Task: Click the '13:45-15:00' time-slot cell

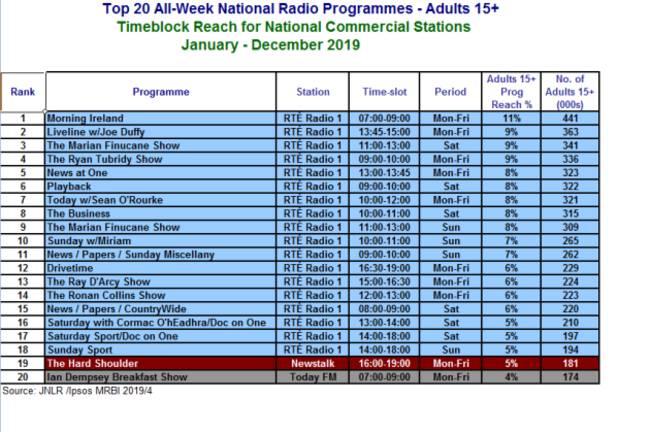Action: pyautogui.click(x=384, y=132)
